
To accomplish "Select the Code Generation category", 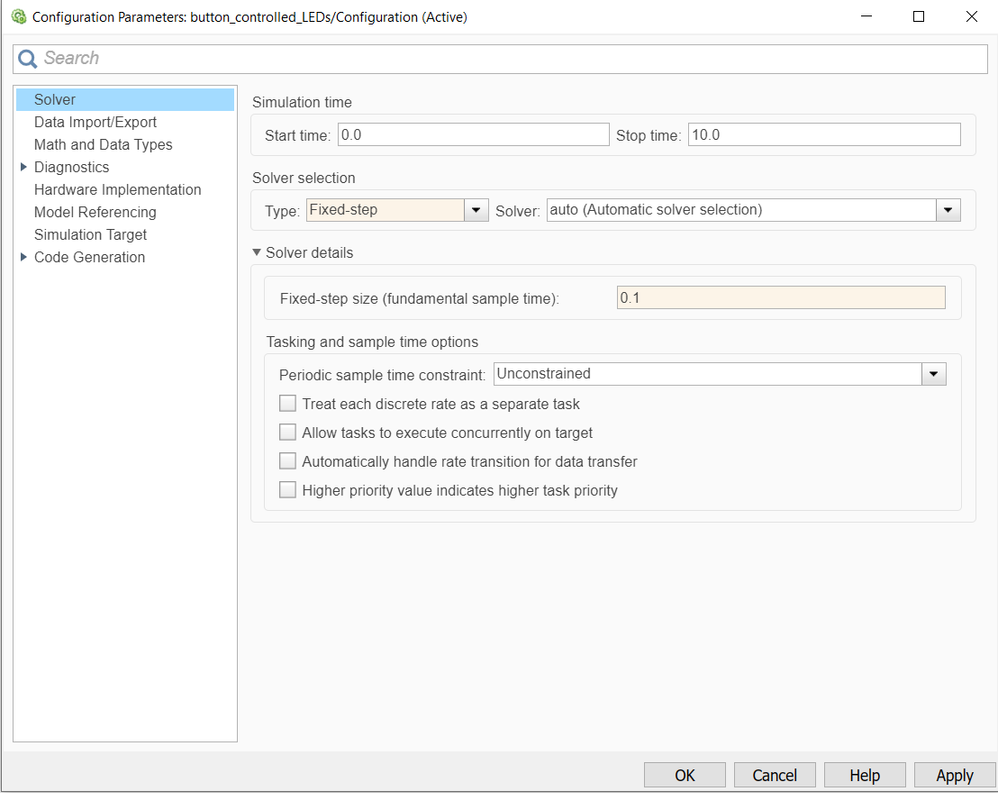I will coord(89,257).
